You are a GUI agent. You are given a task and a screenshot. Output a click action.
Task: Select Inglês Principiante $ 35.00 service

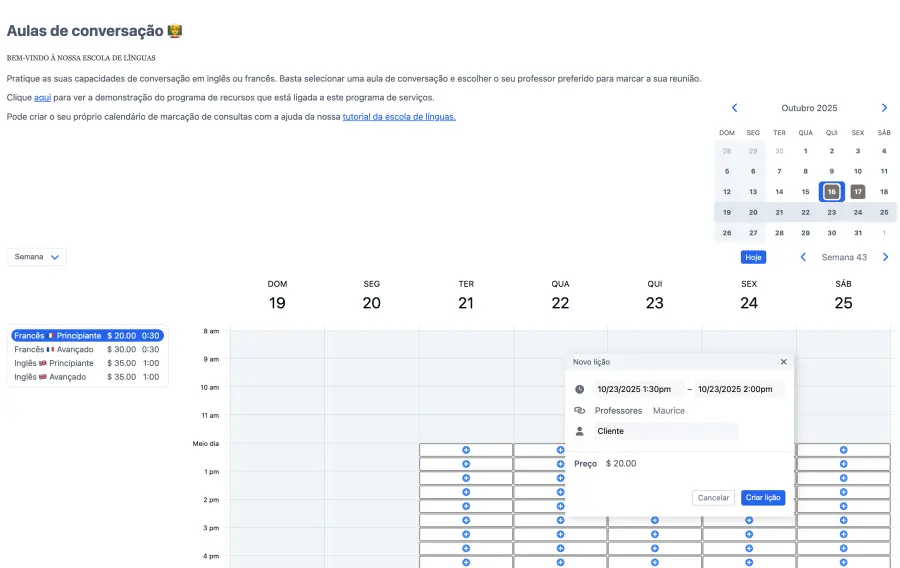click(x=87, y=363)
